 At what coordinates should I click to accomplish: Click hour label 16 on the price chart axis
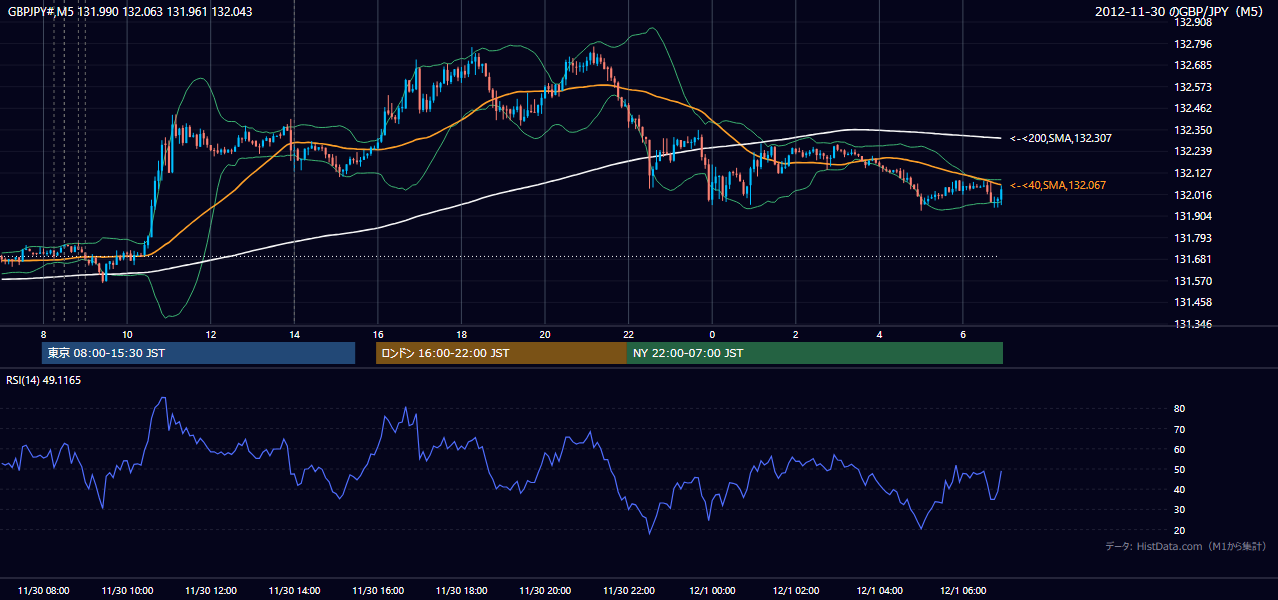(x=377, y=334)
